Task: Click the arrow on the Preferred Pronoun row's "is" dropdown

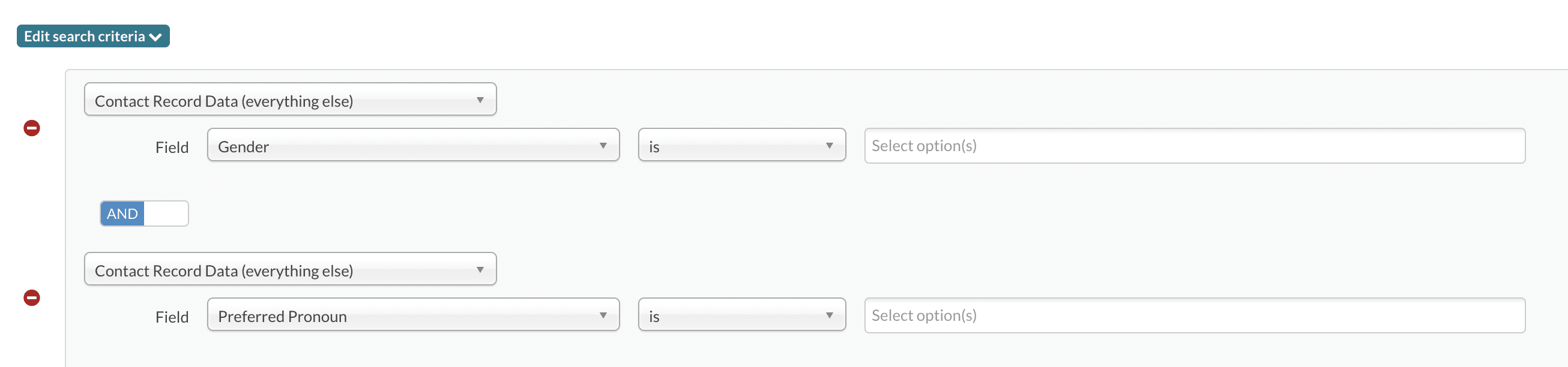Action: point(829,315)
